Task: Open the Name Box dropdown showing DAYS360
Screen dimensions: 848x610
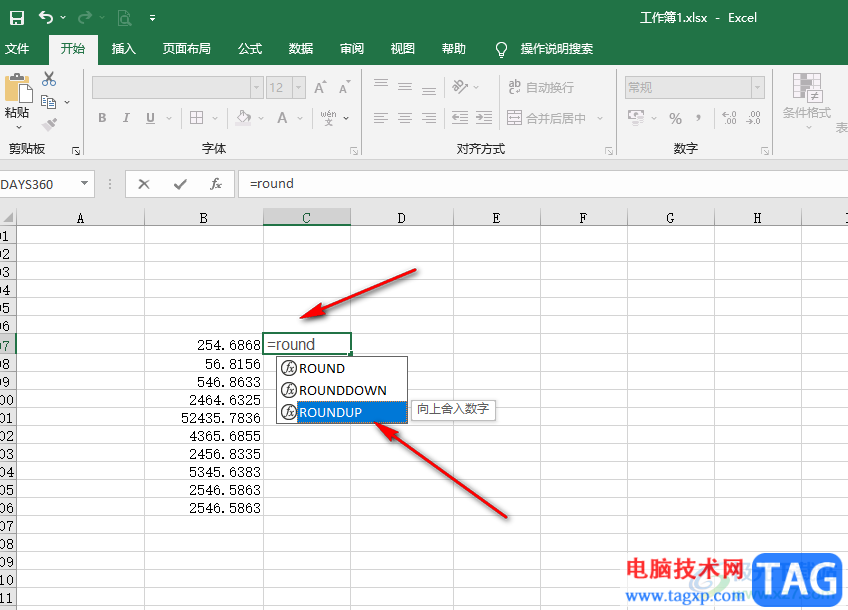Action: 84,183
